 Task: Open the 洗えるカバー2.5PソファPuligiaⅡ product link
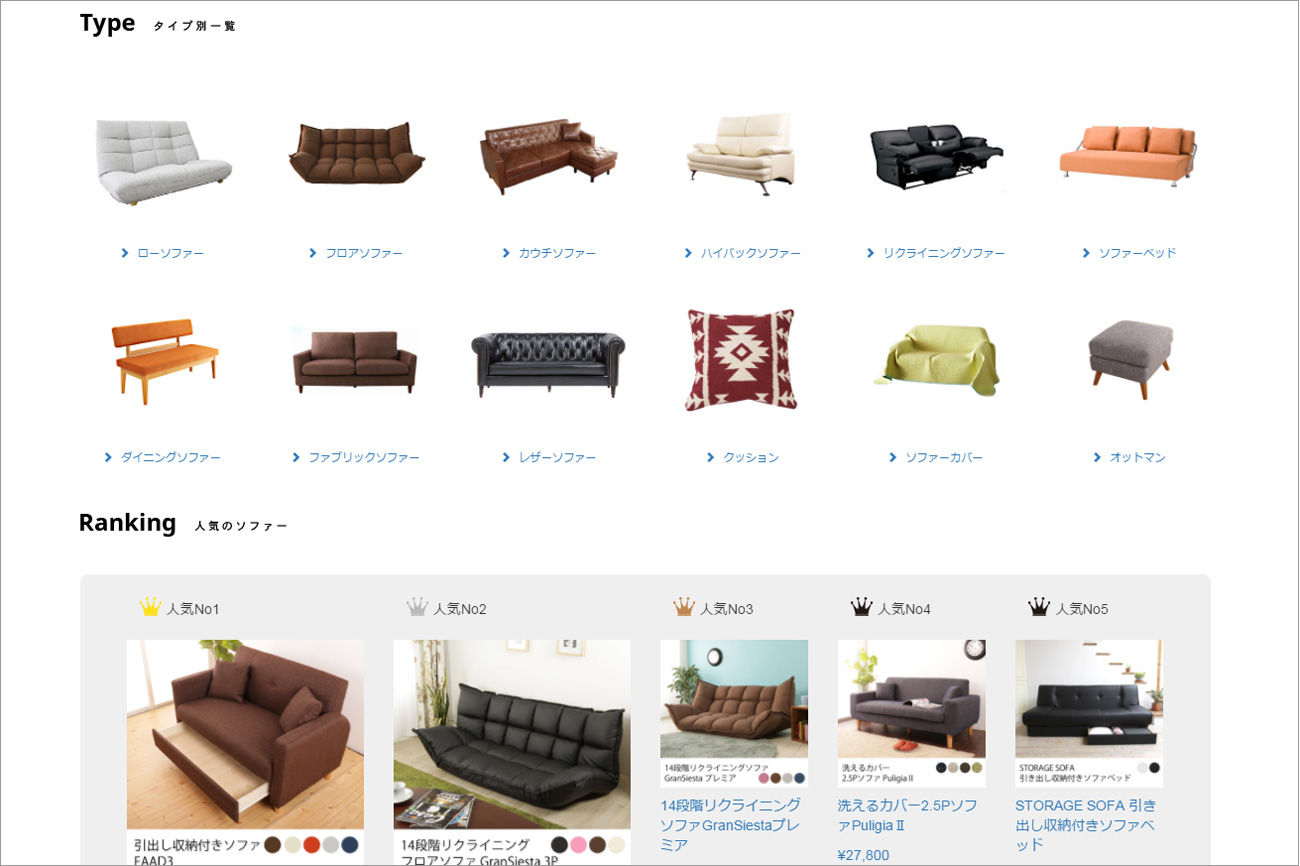coord(908,815)
